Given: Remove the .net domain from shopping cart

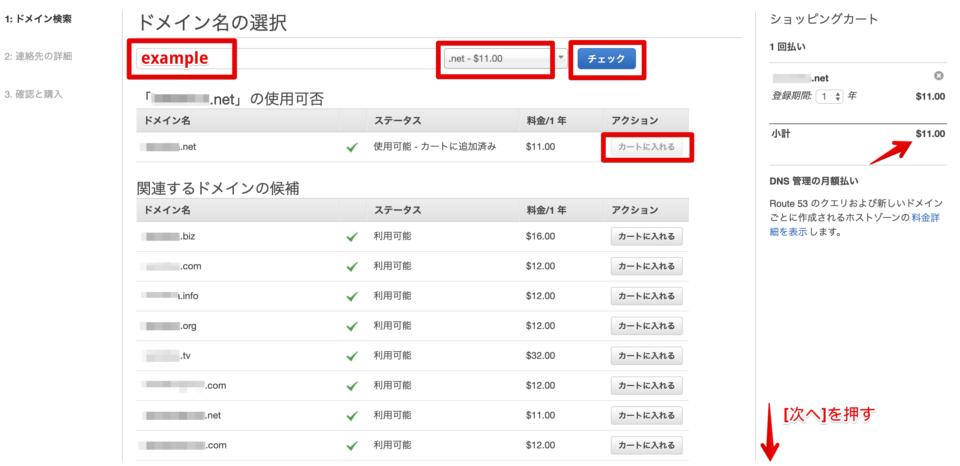Looking at the screenshot, I should [x=938, y=77].
